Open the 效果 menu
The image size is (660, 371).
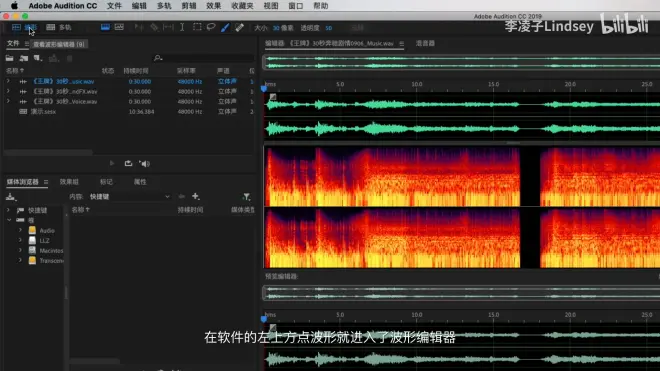213,6
